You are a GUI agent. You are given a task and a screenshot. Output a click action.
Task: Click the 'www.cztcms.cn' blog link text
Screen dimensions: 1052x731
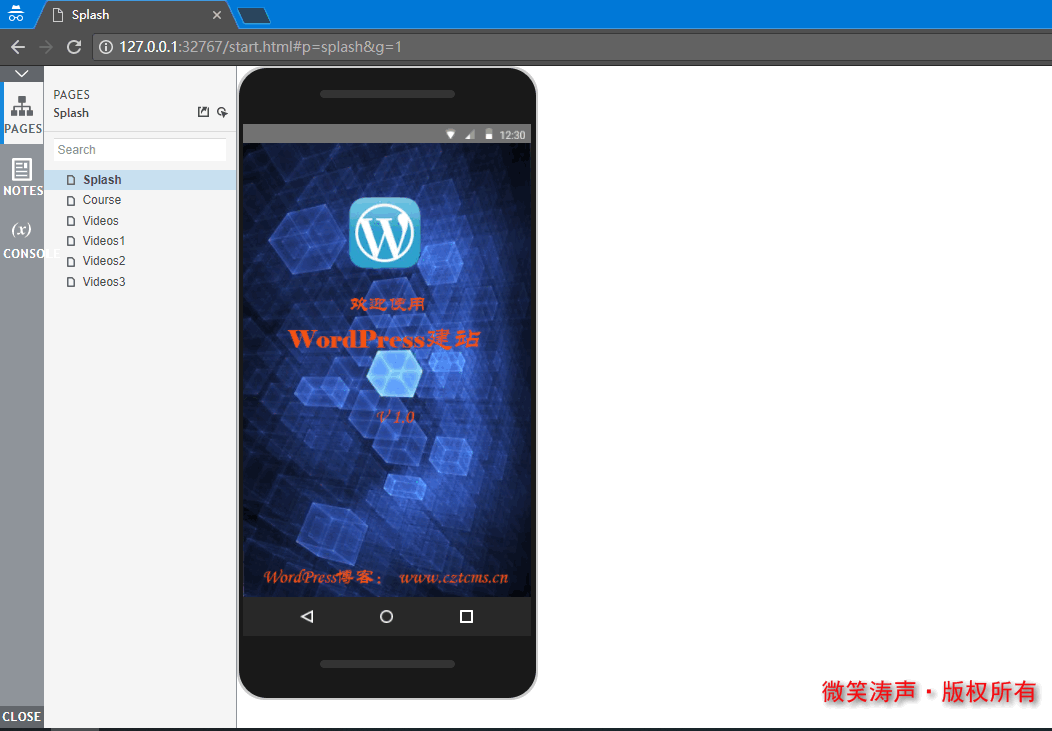[x=454, y=577]
